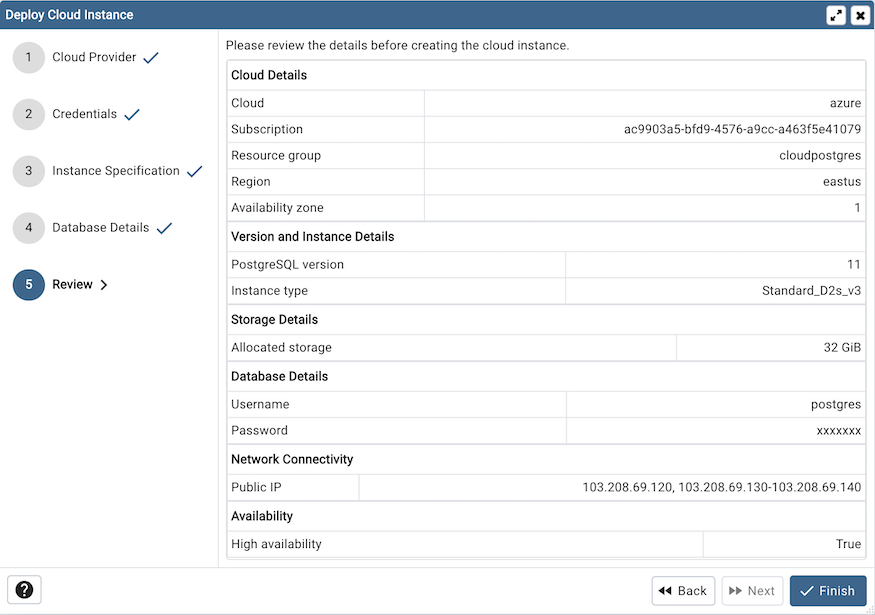
Task: Select the Instance Specification step label
Action: pos(118,170)
